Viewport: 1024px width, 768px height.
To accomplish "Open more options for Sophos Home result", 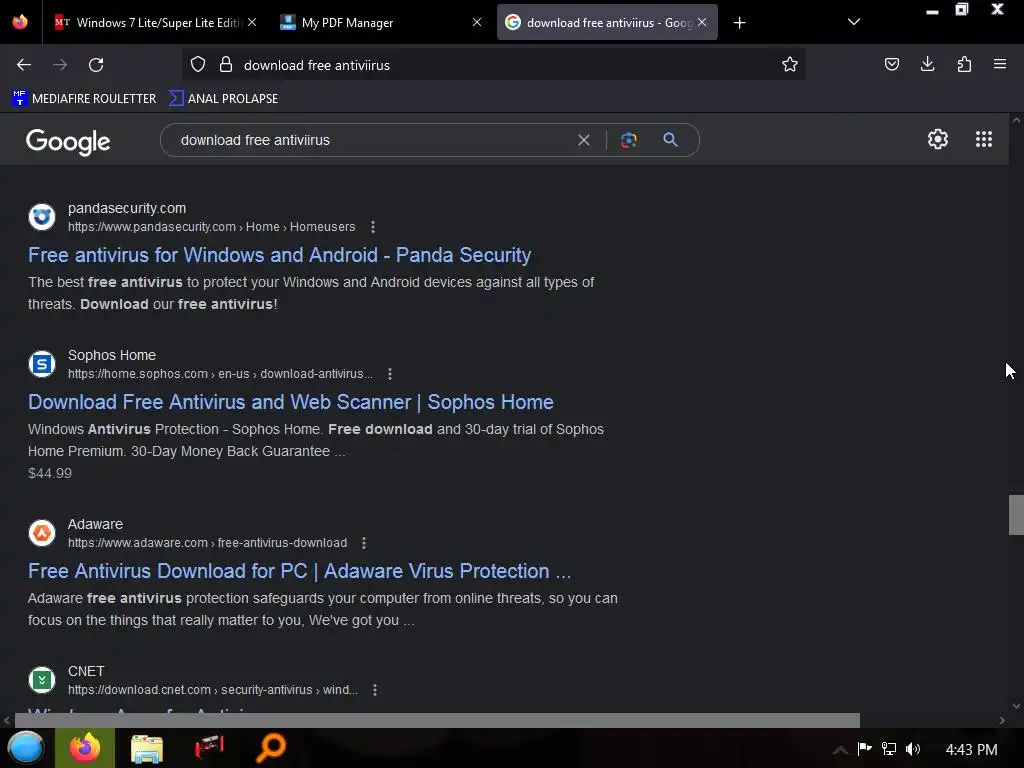I will pos(390,374).
